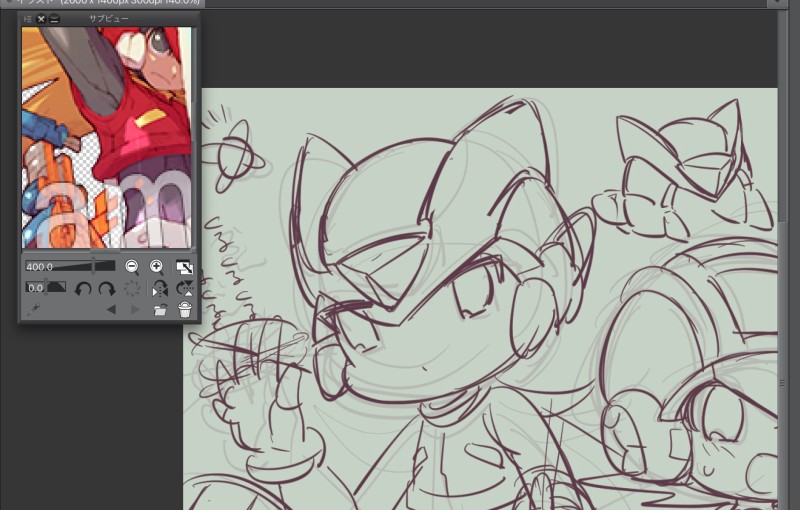The width and height of the screenshot is (800, 510).
Task: Open the Sub View palette menu
Action: click(x=28, y=19)
